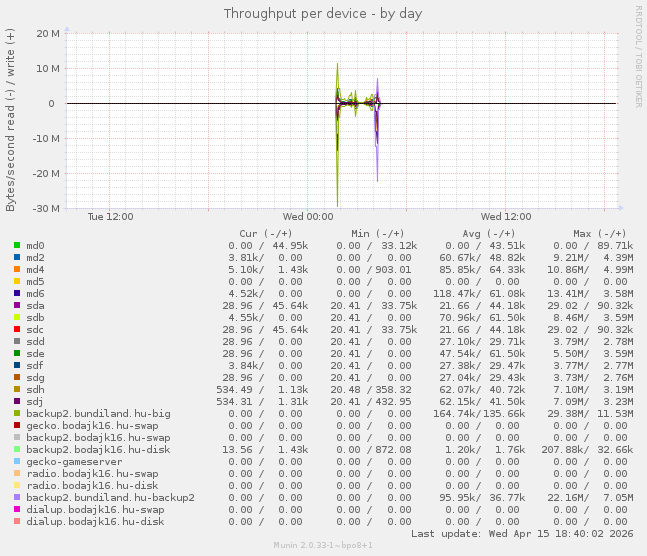Click the backup2.bundiland.hu-backup2 label
647x556 pixels.
[110, 497]
